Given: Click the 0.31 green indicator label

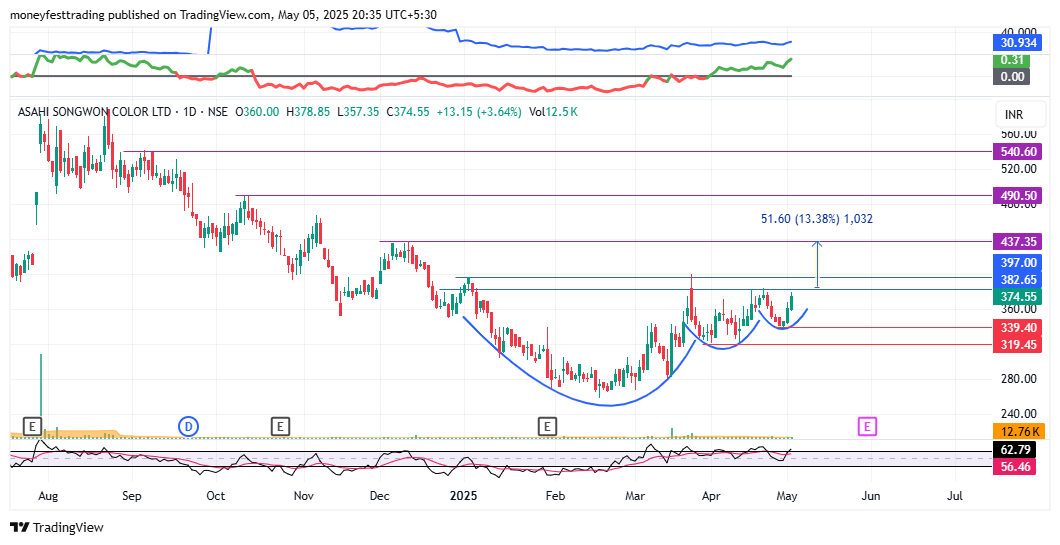Looking at the screenshot, I should [1011, 60].
